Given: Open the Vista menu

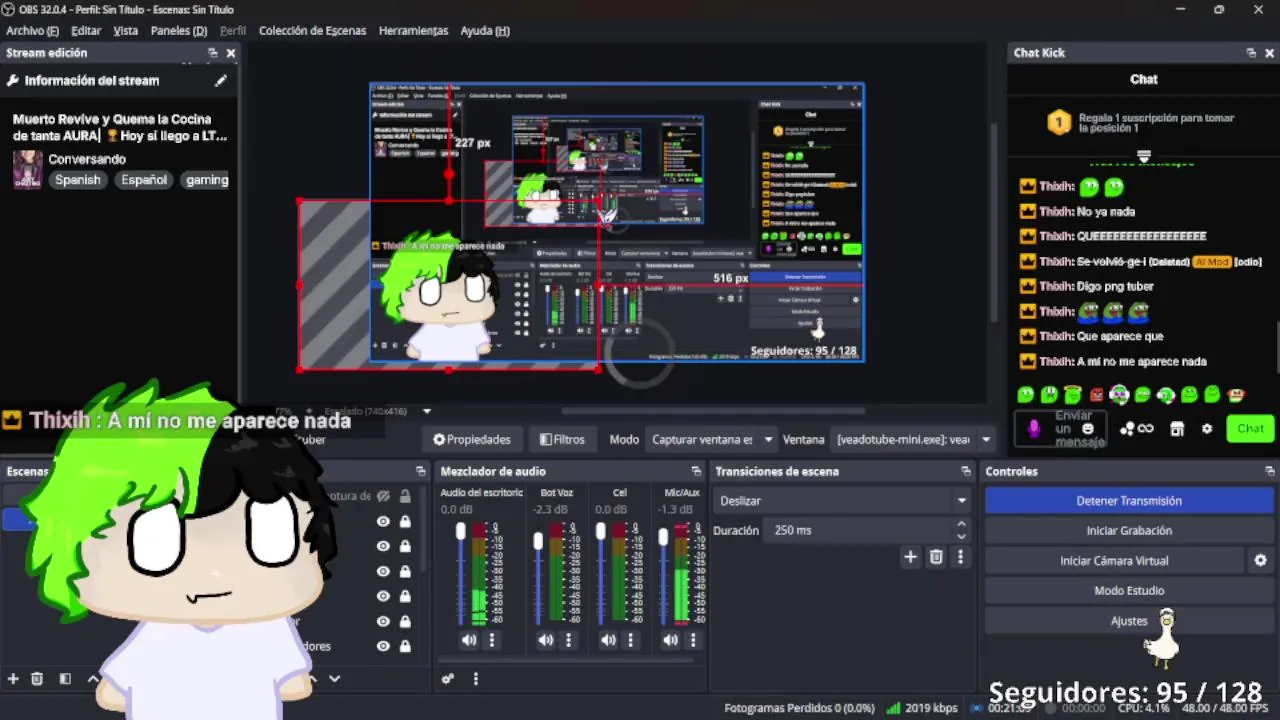Looking at the screenshot, I should [125, 31].
